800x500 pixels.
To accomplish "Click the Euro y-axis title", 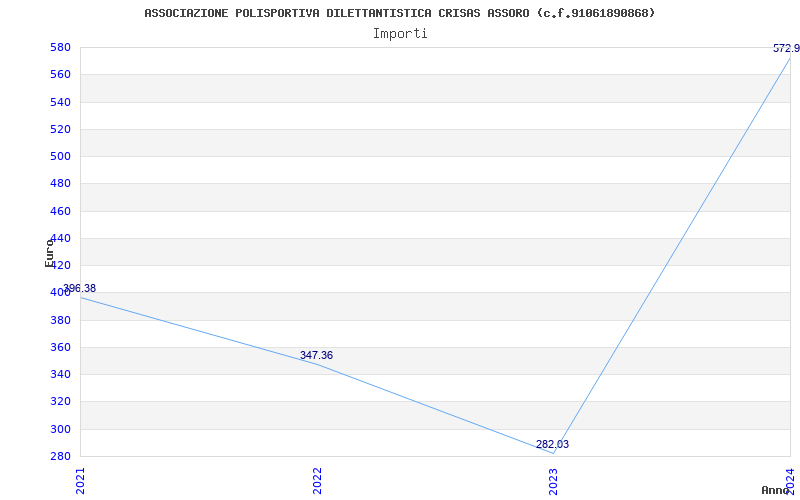I will [x=49, y=253].
